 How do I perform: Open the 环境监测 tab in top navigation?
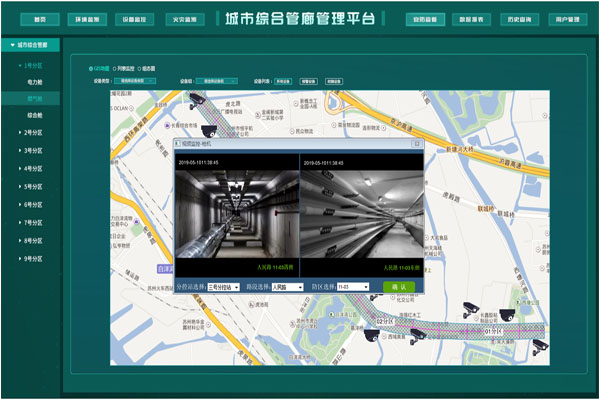coord(87,19)
